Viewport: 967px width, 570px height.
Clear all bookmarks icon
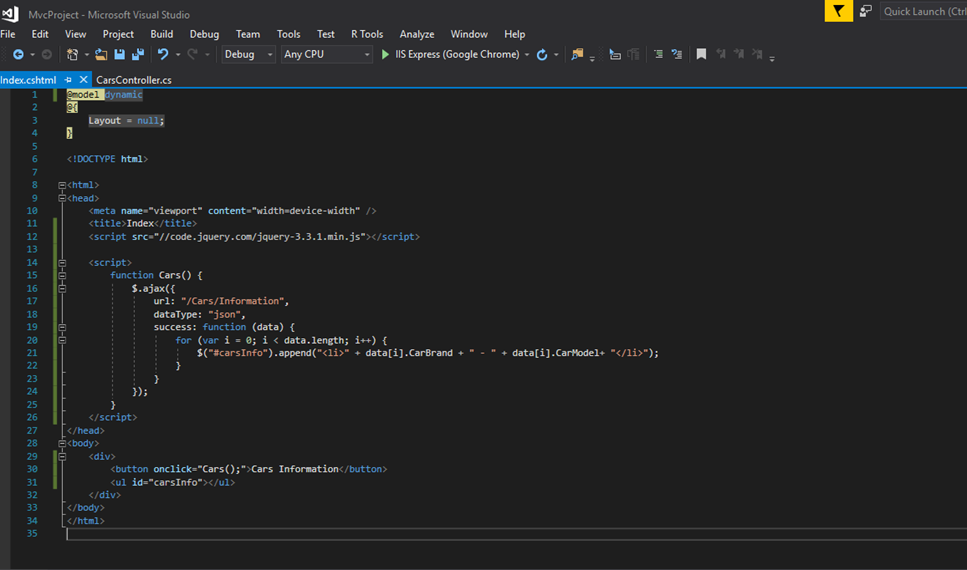click(757, 54)
